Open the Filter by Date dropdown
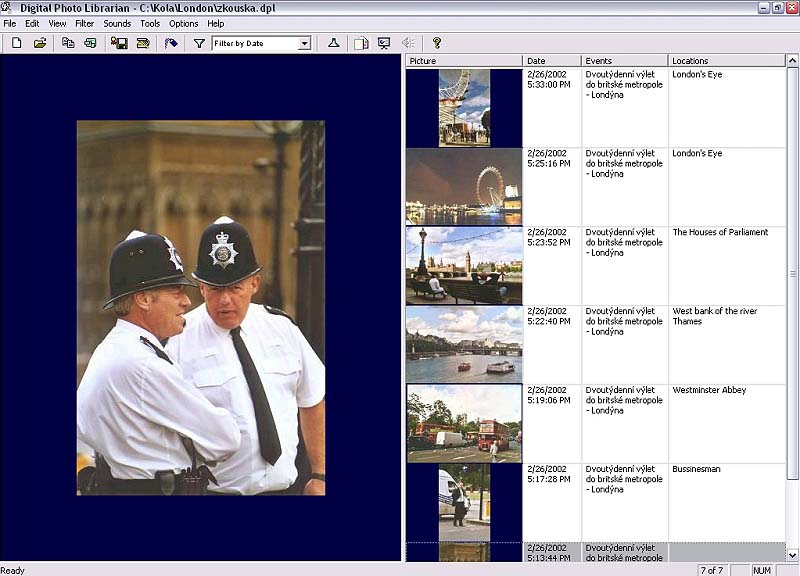The height and width of the screenshot is (576, 800). tap(305, 44)
